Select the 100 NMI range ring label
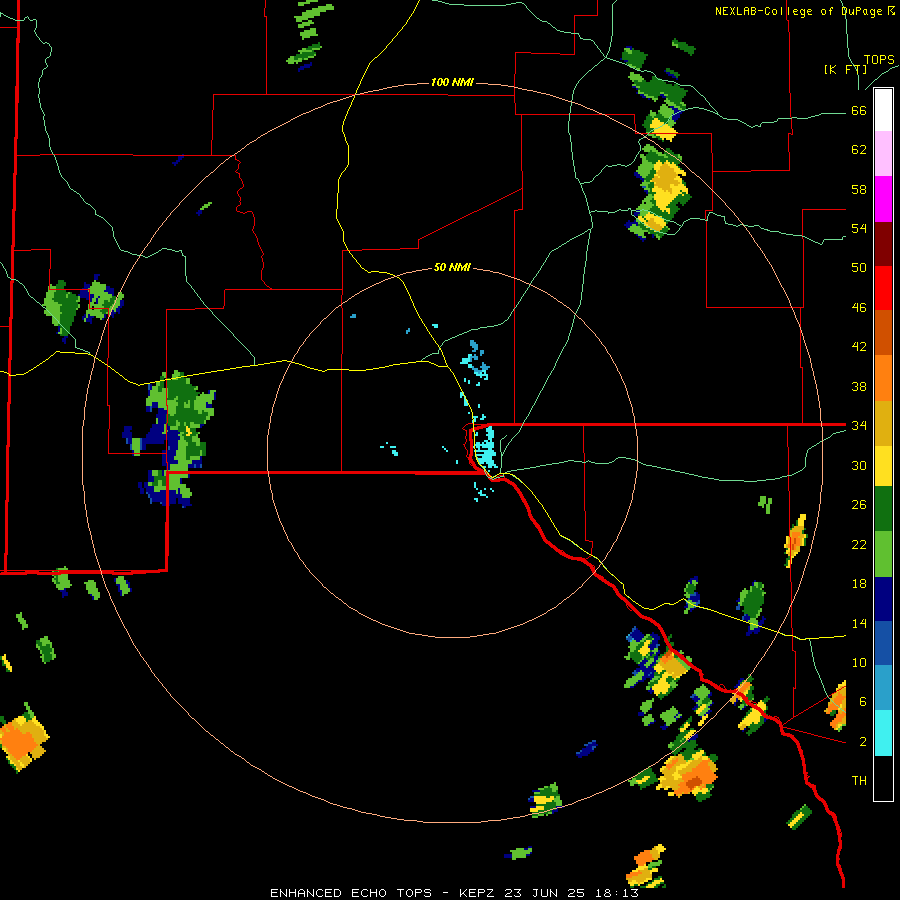This screenshot has width=900, height=900. 452,82
